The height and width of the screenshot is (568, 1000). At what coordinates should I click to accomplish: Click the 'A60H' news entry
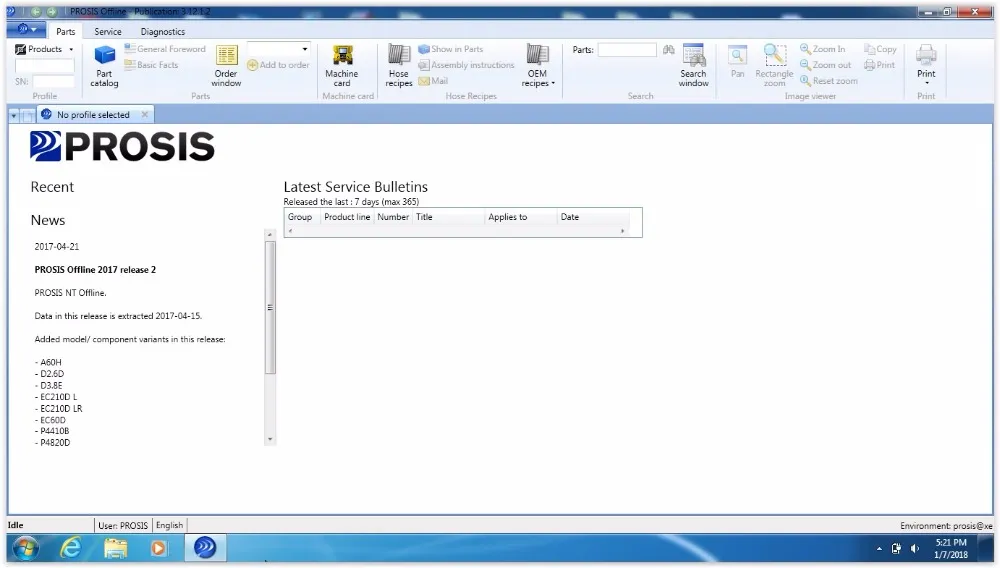point(48,362)
